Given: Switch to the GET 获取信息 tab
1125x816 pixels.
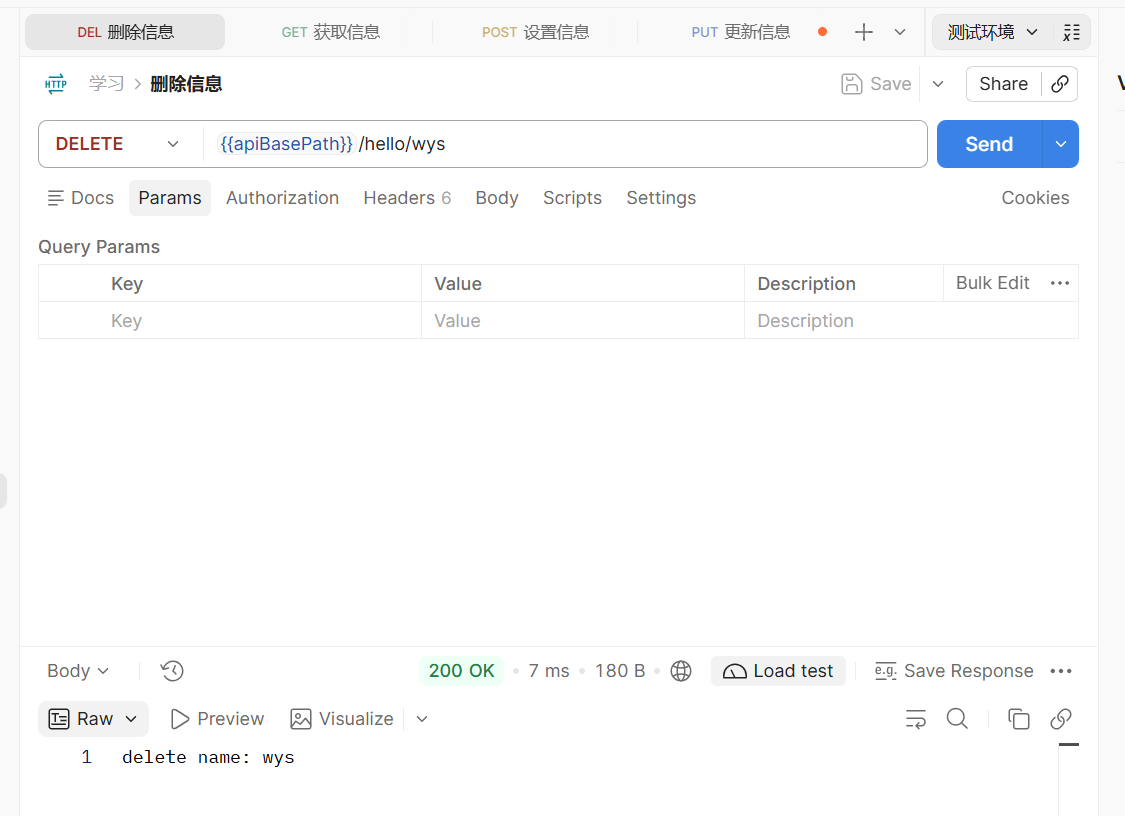Looking at the screenshot, I should [330, 32].
